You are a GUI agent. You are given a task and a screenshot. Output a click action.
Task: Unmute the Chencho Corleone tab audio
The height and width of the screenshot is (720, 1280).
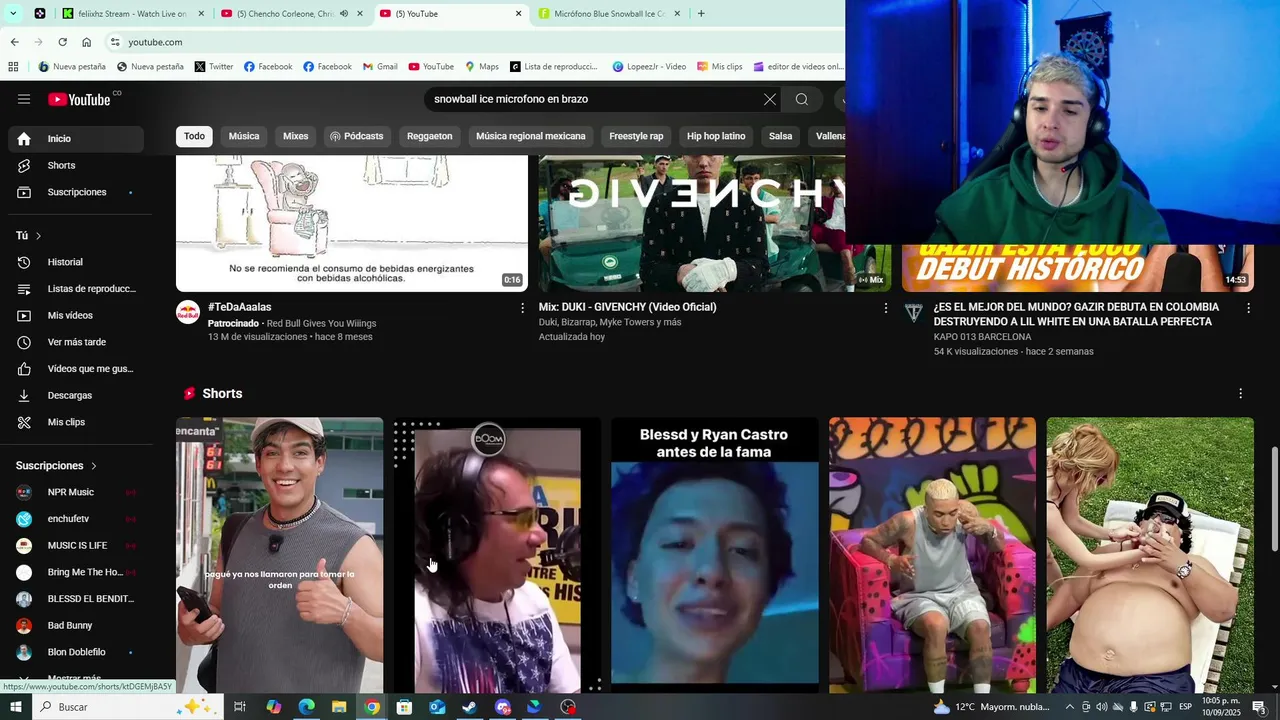tap(343, 14)
